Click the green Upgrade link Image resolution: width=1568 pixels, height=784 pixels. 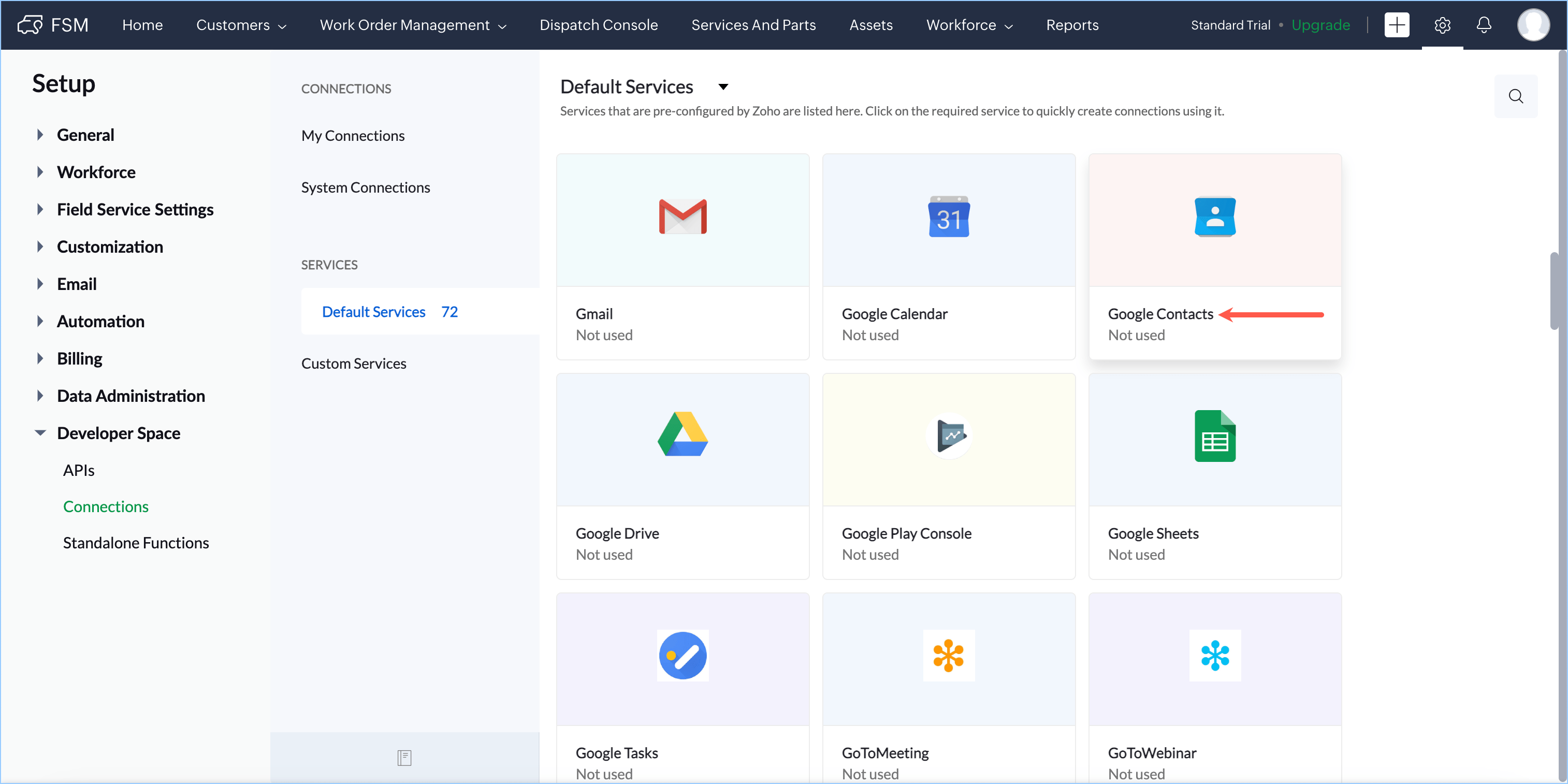pyautogui.click(x=1320, y=25)
